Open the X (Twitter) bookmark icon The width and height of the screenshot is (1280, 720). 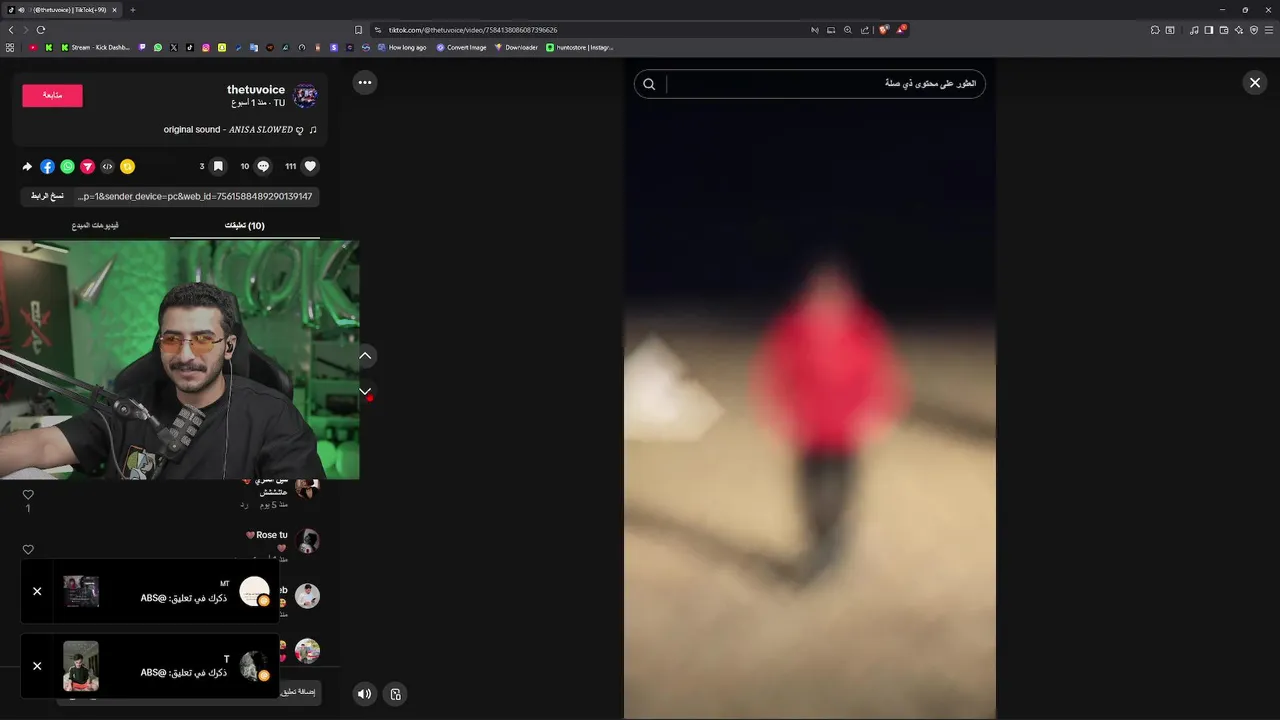173,47
